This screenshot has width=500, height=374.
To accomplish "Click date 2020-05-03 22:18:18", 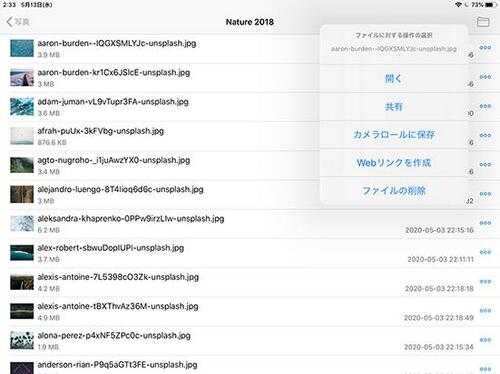I will point(439,289).
